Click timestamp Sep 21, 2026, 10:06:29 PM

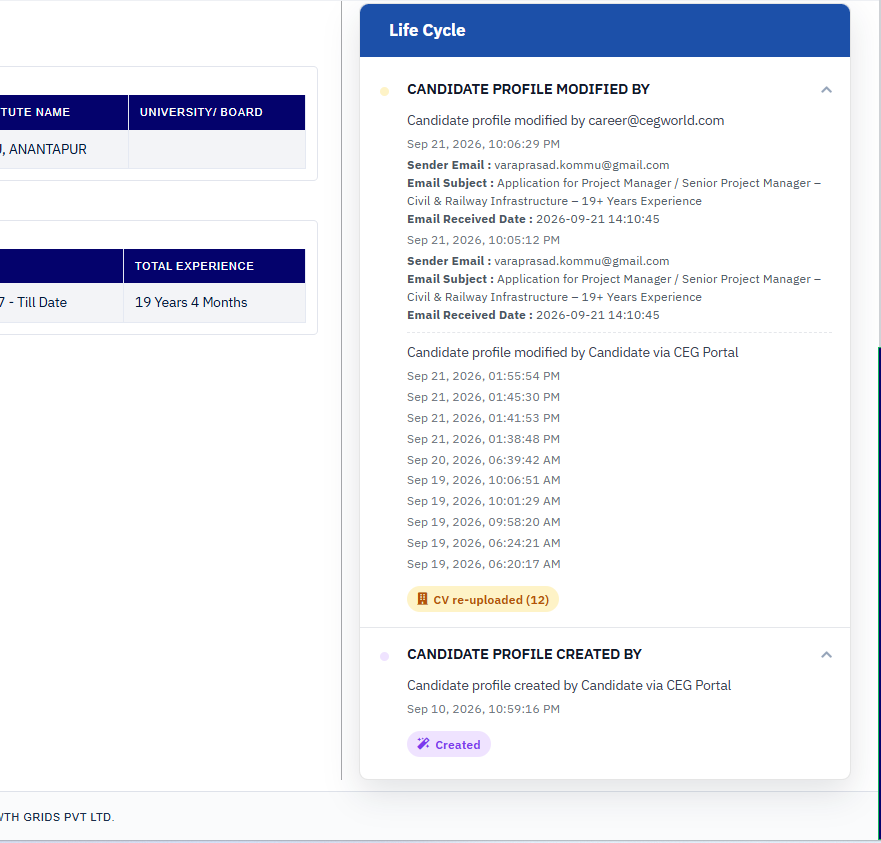483,144
